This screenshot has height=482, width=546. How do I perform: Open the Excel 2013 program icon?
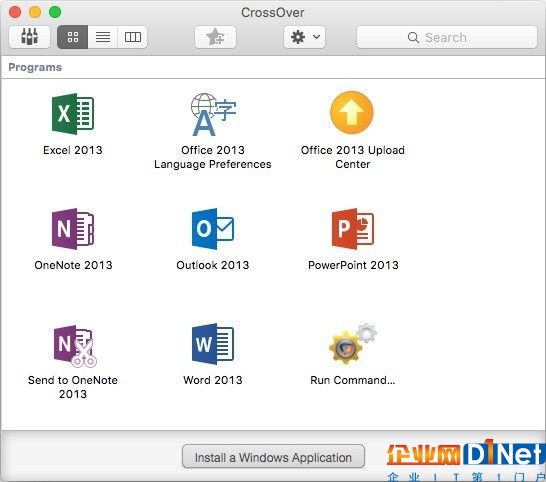coord(73,114)
